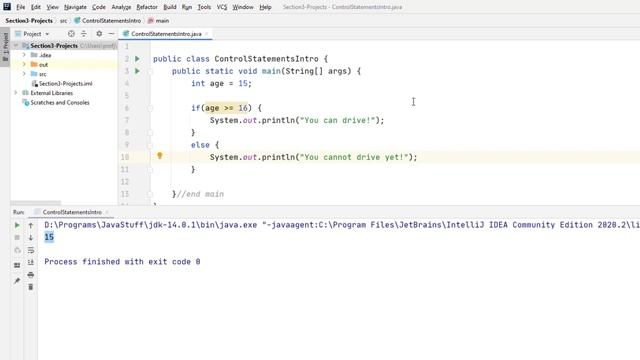Expand the src folder

point(24,74)
